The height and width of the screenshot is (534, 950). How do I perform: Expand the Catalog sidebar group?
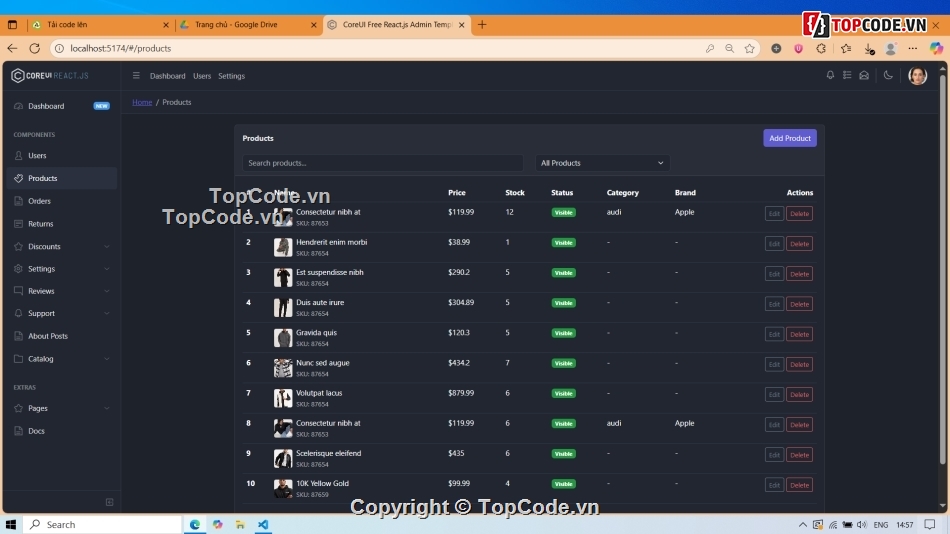pos(61,359)
